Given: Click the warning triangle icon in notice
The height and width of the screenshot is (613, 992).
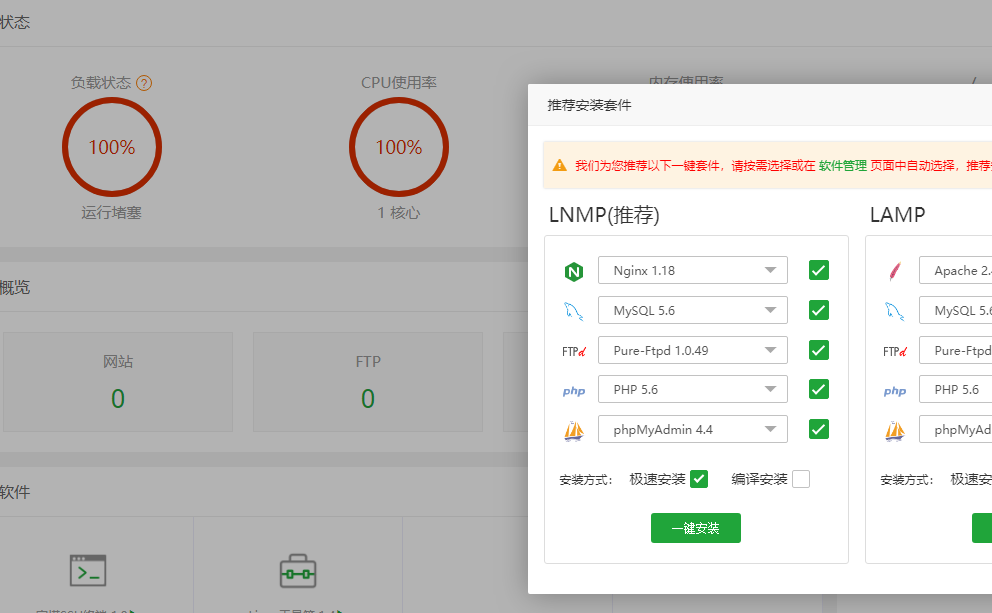Looking at the screenshot, I should [559, 165].
